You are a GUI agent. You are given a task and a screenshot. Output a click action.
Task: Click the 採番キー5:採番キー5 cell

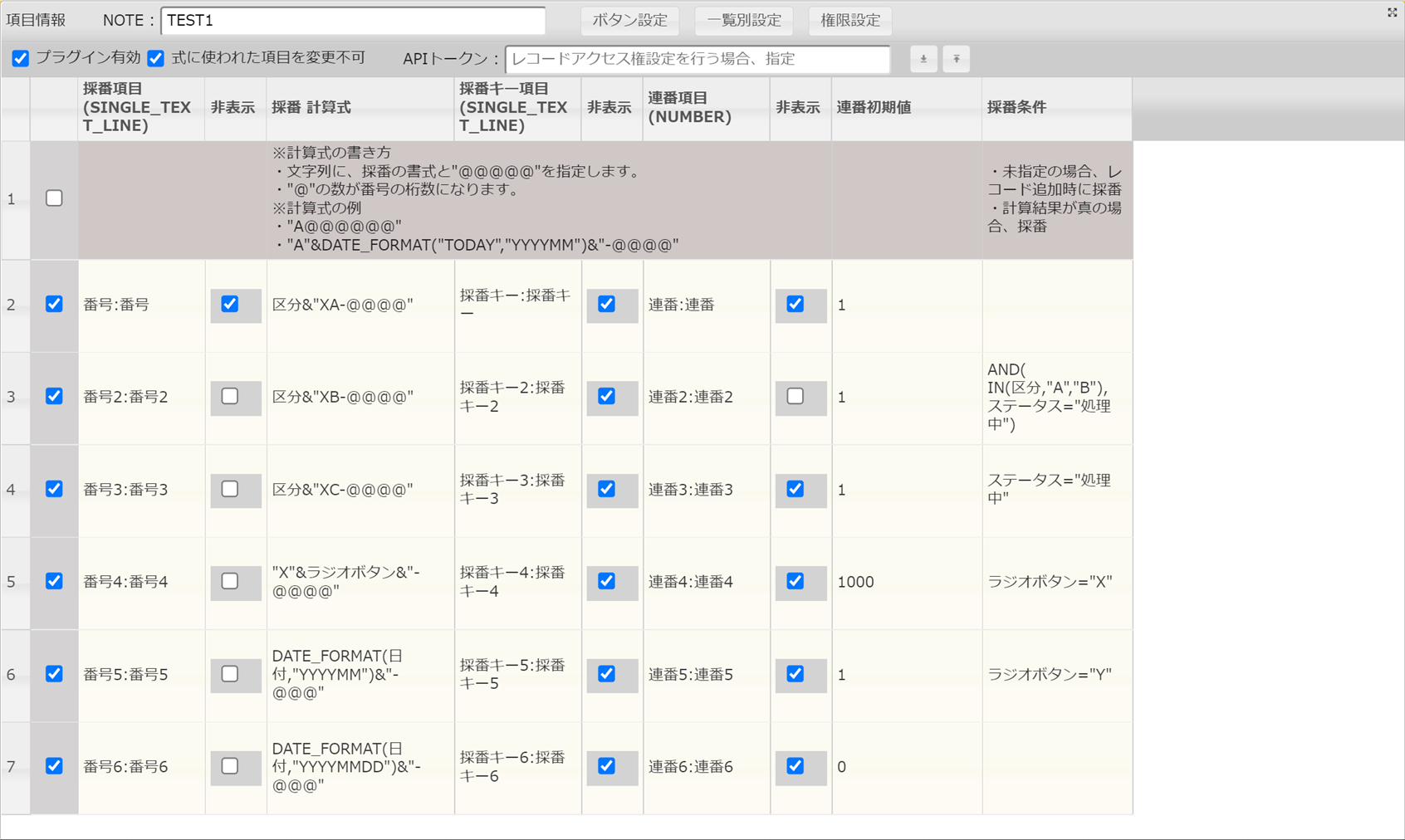pos(518,676)
